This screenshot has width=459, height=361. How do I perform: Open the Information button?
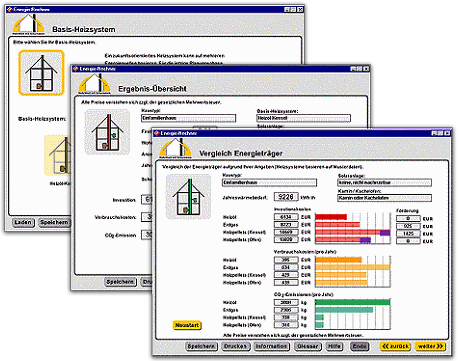pyautogui.click(x=272, y=347)
